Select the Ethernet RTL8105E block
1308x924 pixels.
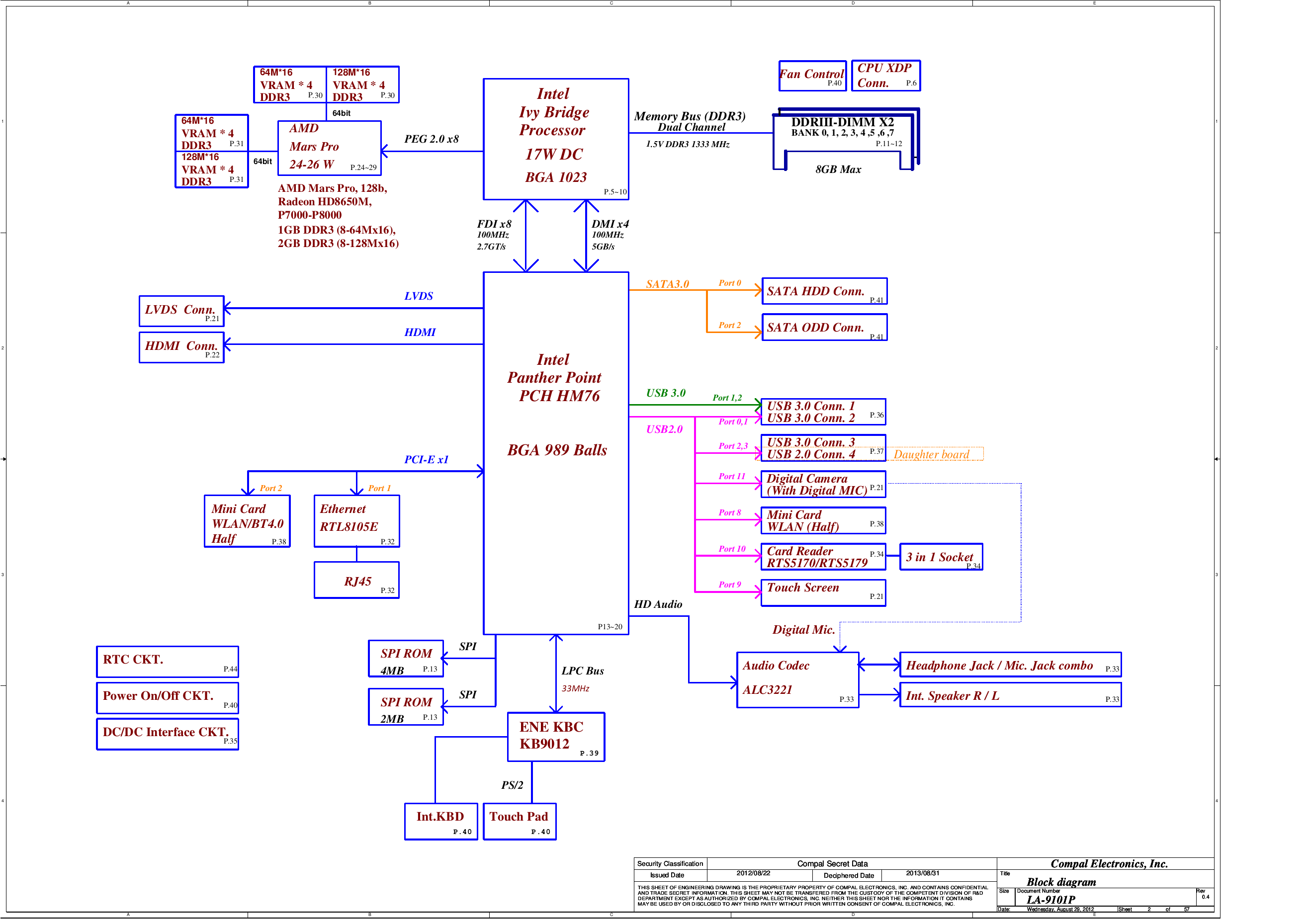click(x=356, y=521)
